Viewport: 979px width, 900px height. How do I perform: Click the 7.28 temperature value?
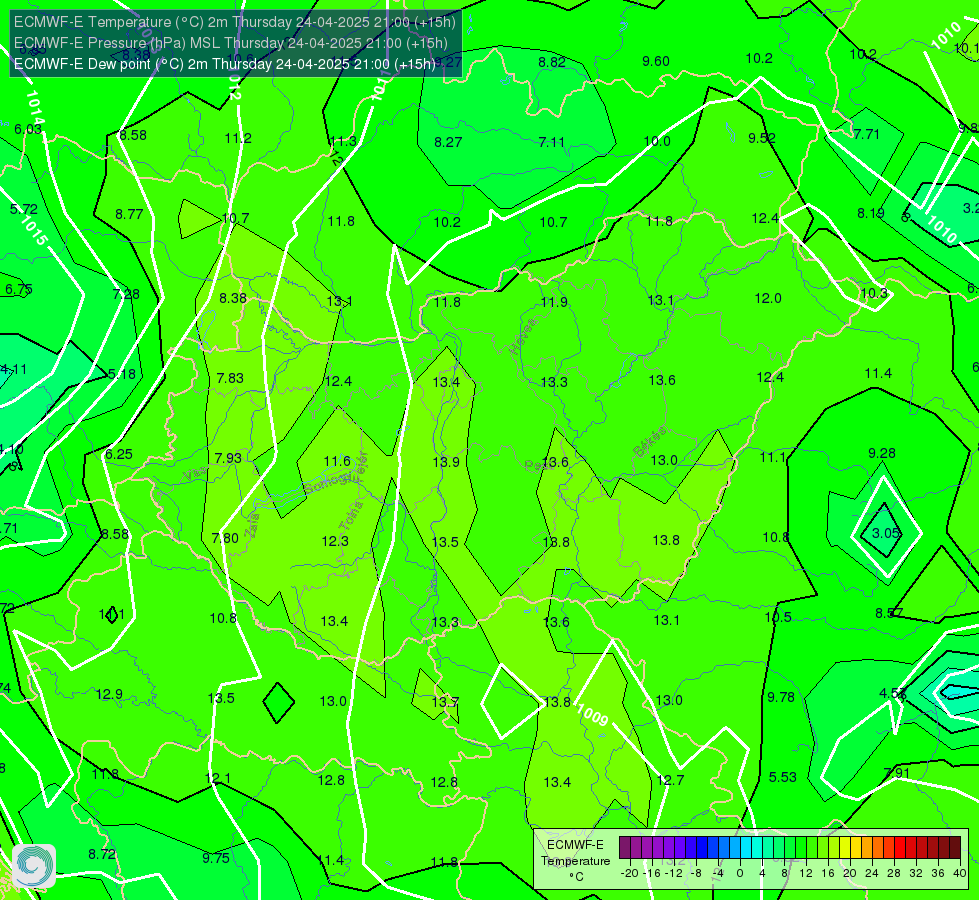[126, 294]
